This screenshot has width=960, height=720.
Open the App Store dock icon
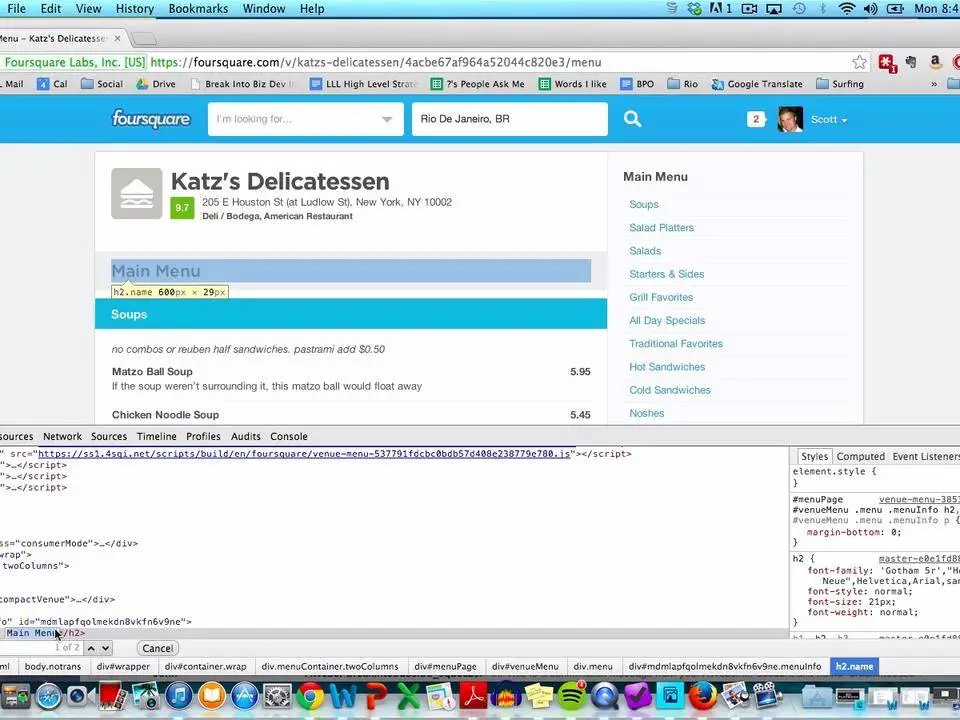pyautogui.click(x=244, y=697)
